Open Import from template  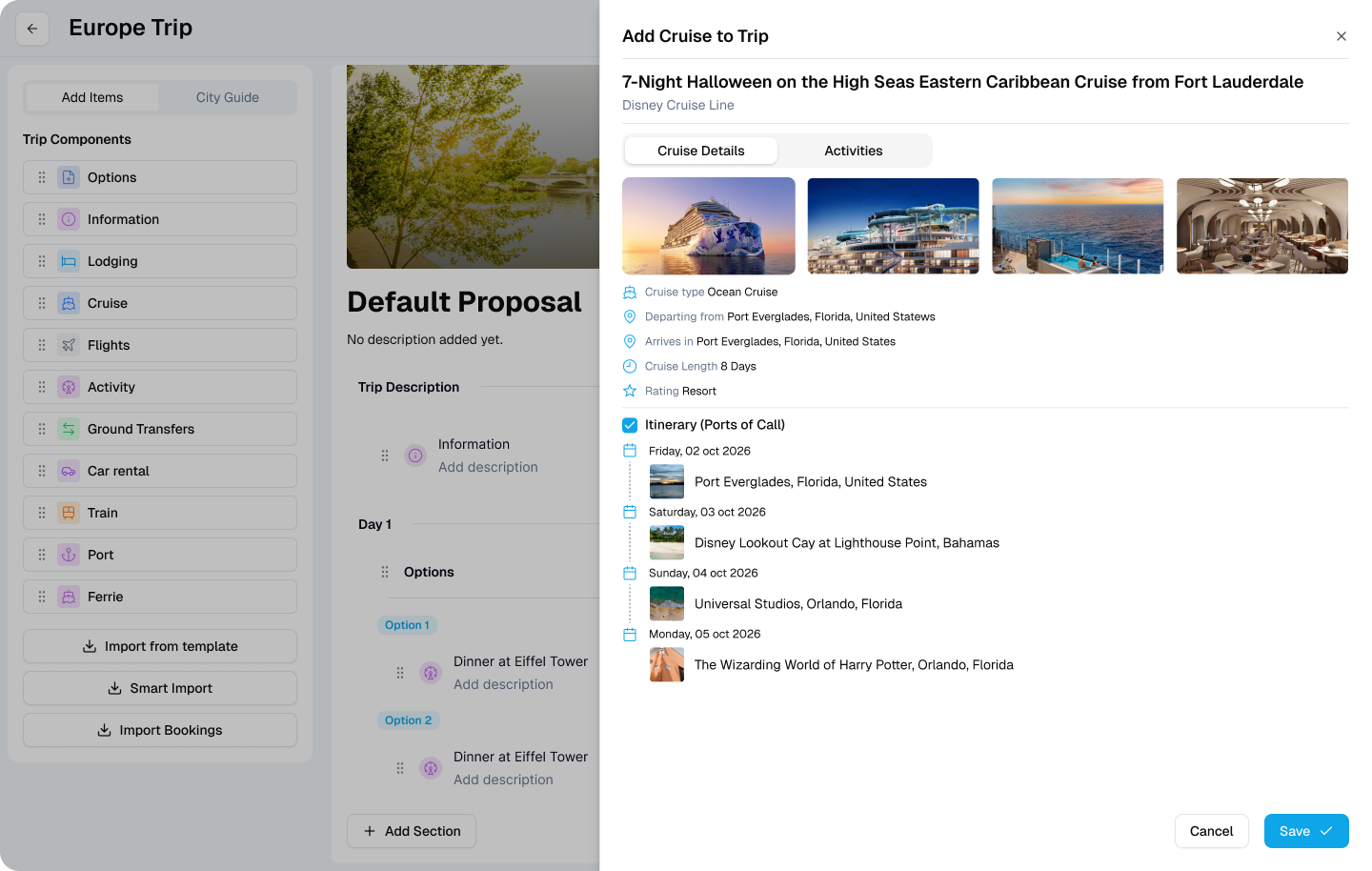pos(160,646)
